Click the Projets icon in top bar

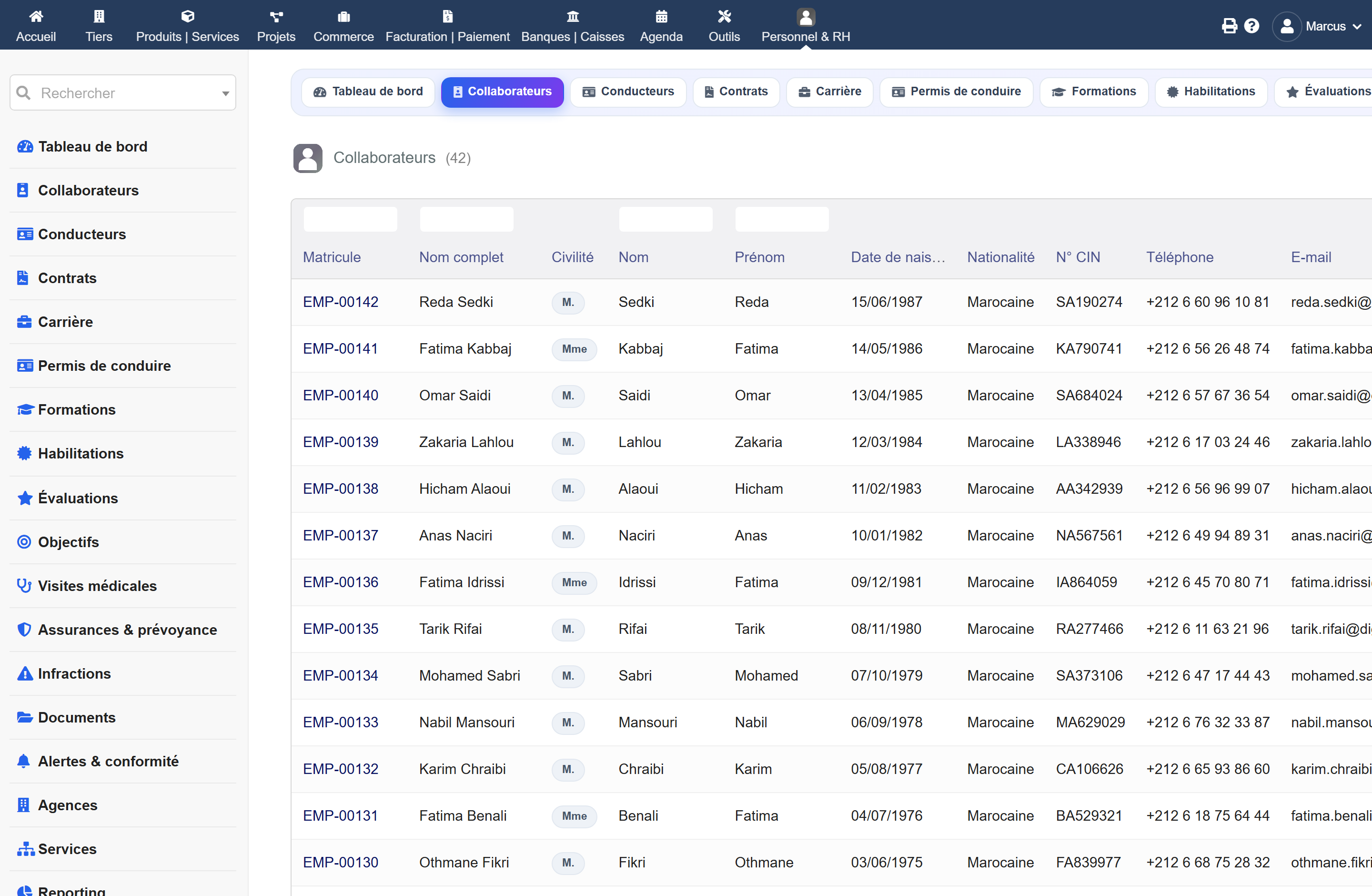click(x=276, y=16)
